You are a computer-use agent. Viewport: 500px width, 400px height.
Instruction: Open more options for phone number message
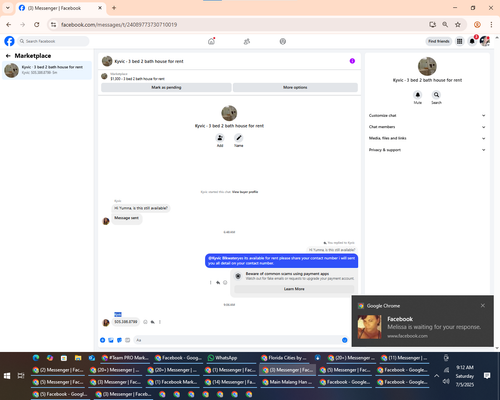click(160, 322)
